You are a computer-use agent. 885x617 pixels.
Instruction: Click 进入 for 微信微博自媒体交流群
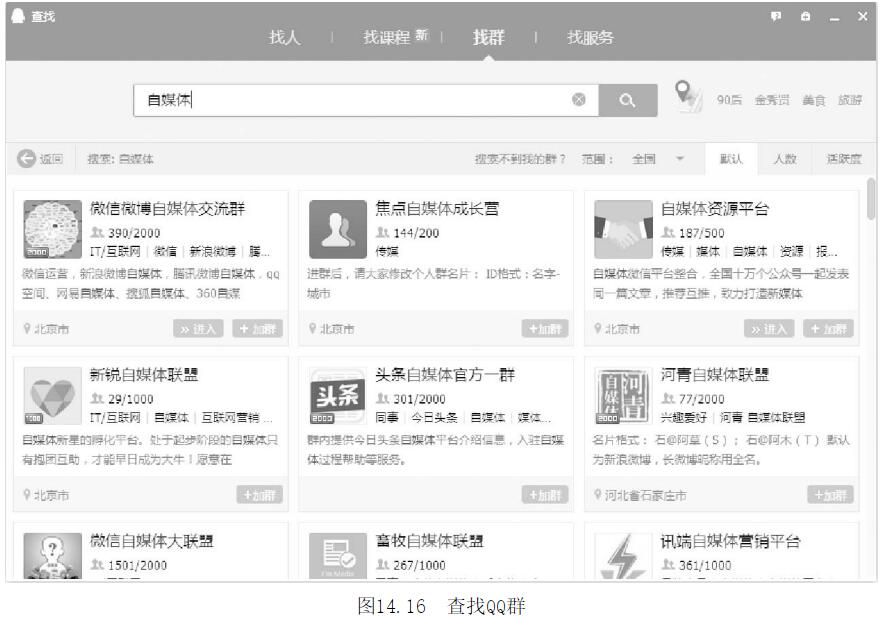199,329
